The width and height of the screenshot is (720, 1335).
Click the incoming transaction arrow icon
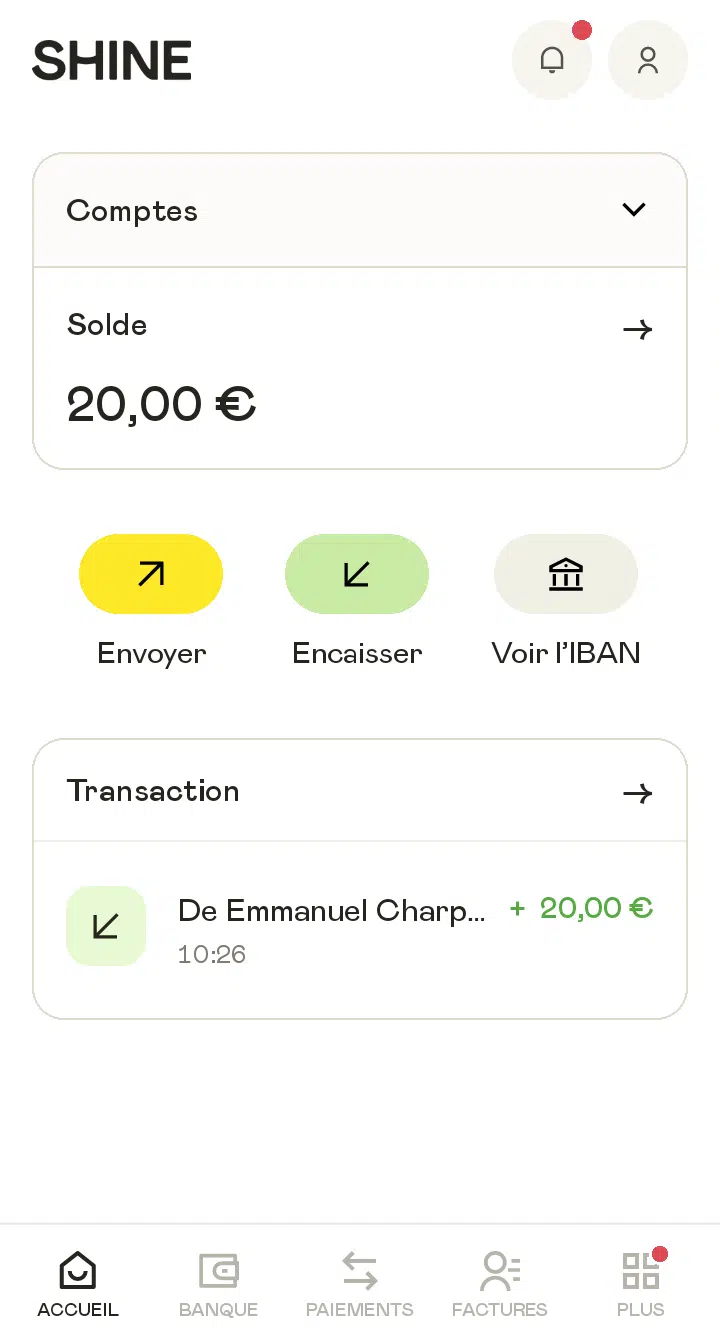click(x=106, y=926)
